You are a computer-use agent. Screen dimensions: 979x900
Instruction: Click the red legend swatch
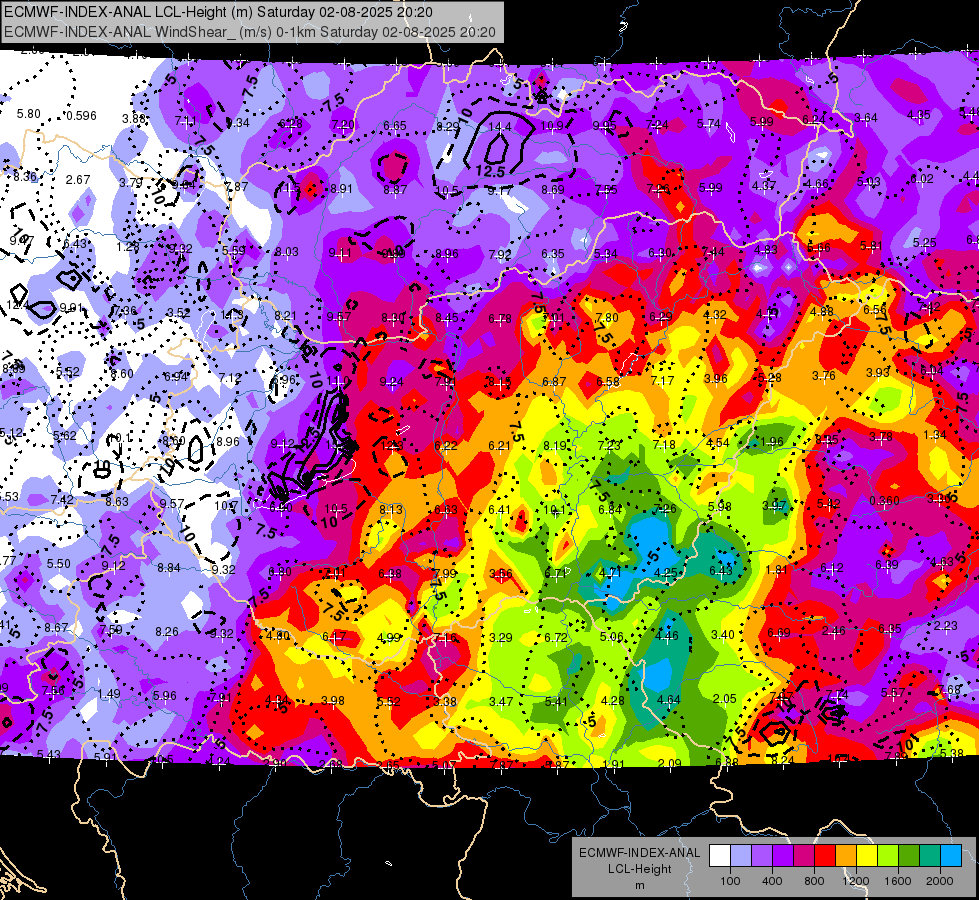(x=825, y=856)
